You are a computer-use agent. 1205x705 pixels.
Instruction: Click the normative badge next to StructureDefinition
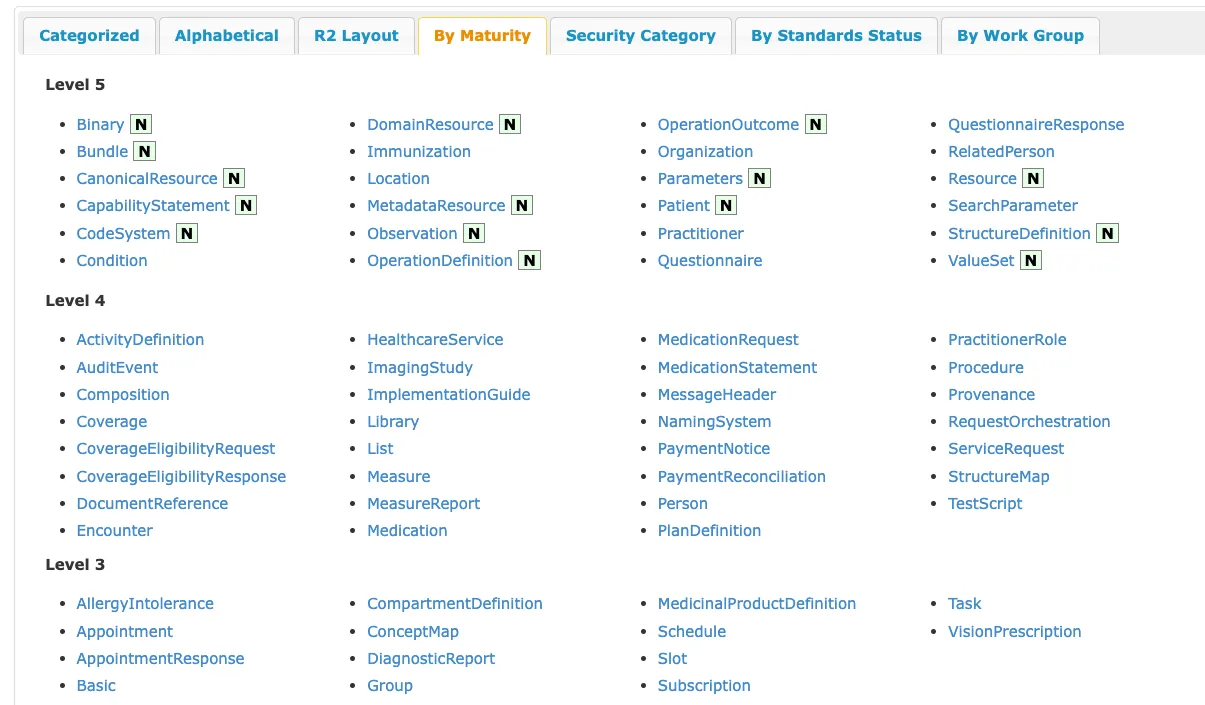1106,233
